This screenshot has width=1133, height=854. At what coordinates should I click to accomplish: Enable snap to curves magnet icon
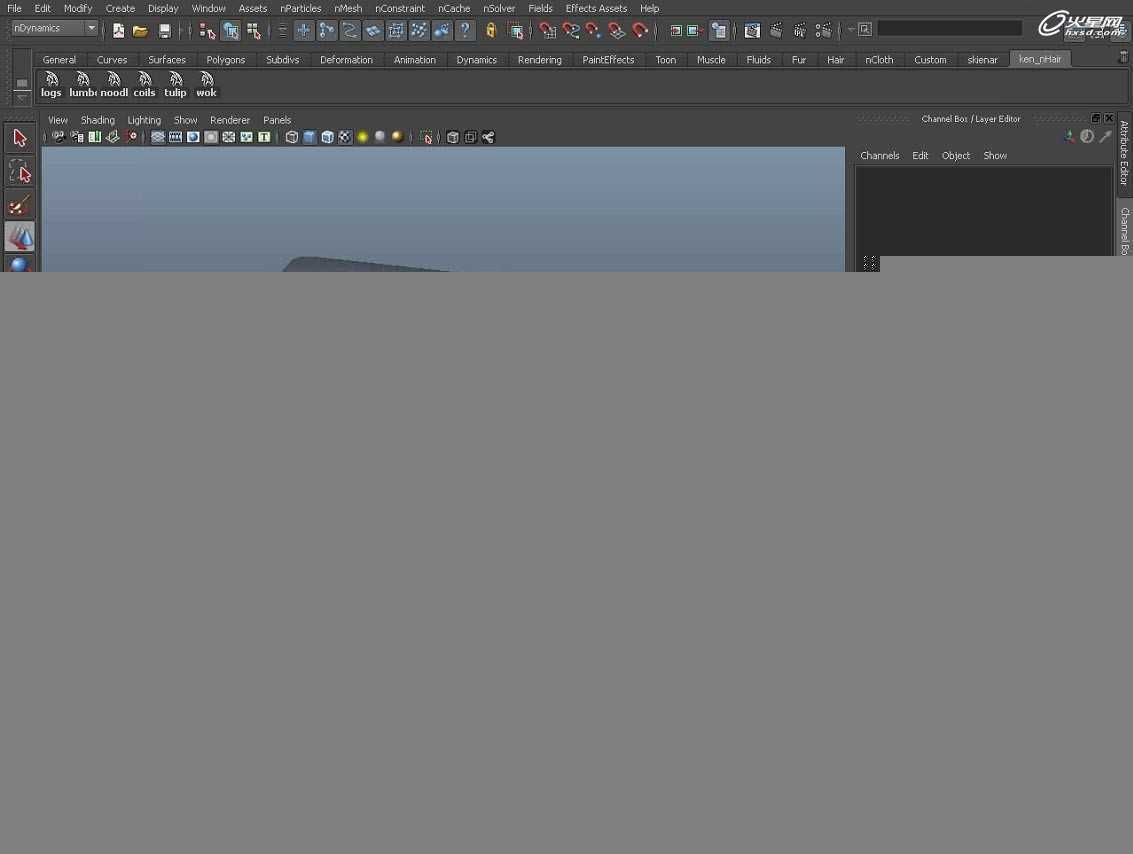[571, 30]
